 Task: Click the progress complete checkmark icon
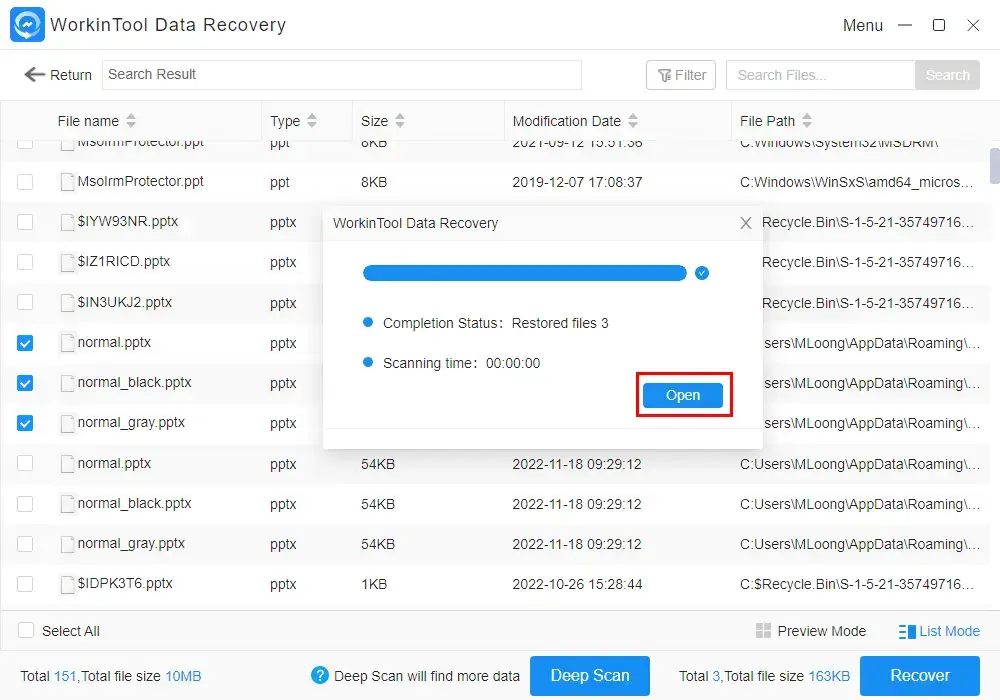click(702, 273)
